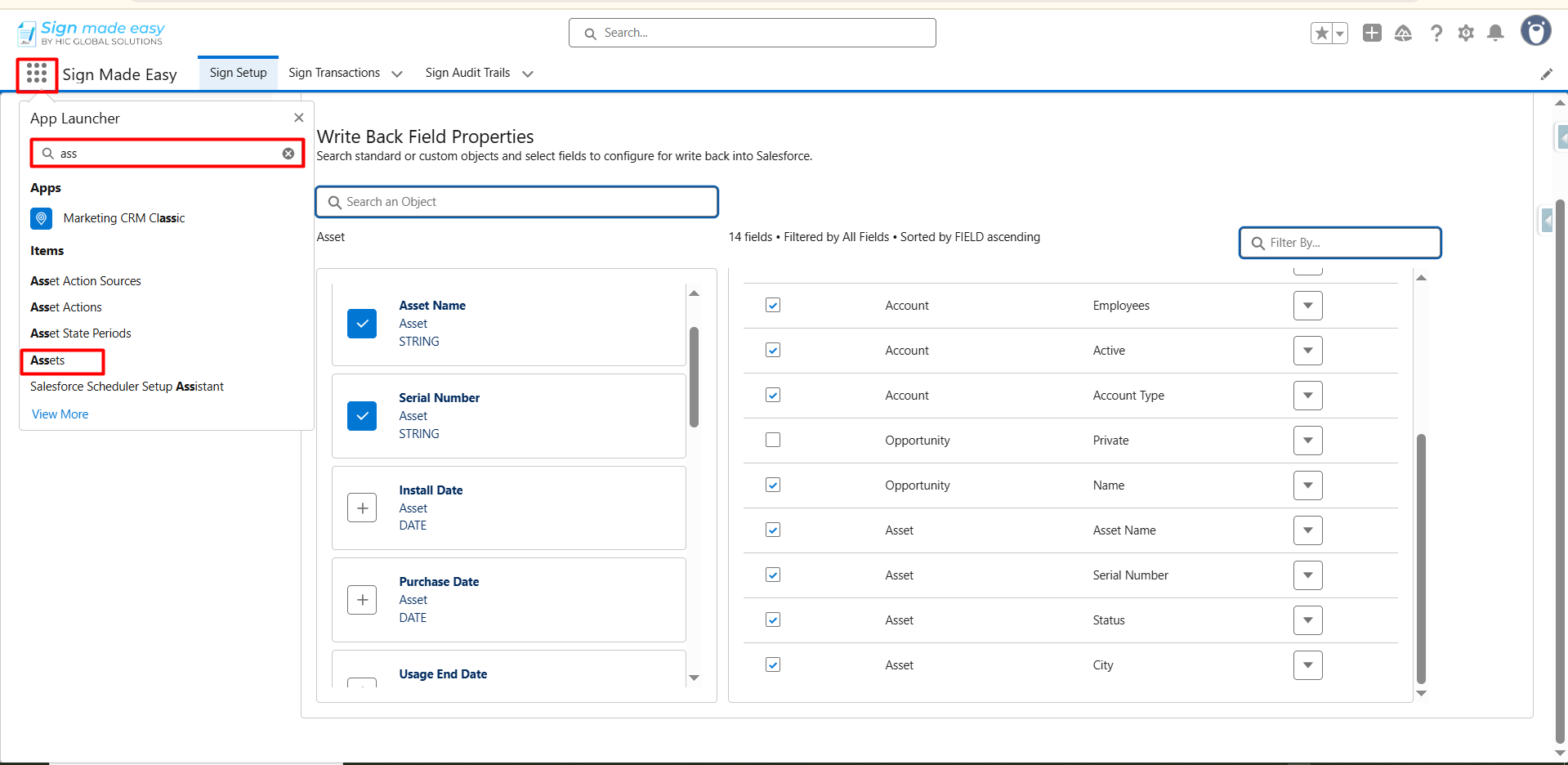Screen dimensions: 1568x765
Task: Click the pencil edit navigation icon
Action: 1546,74
